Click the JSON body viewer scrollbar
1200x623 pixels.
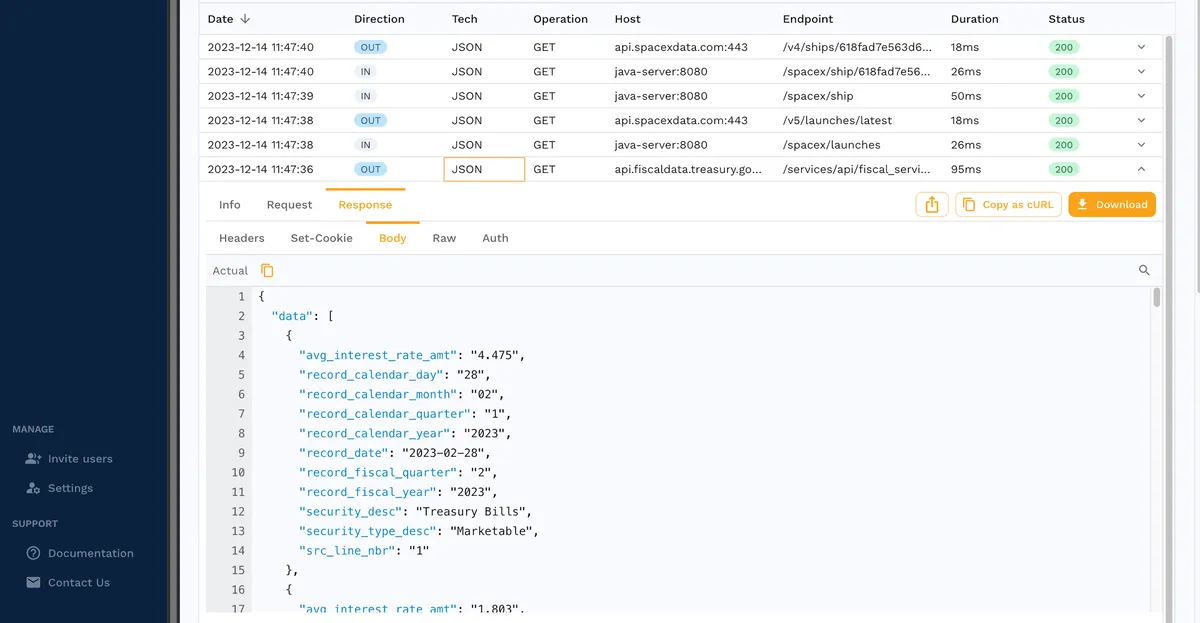point(1156,298)
